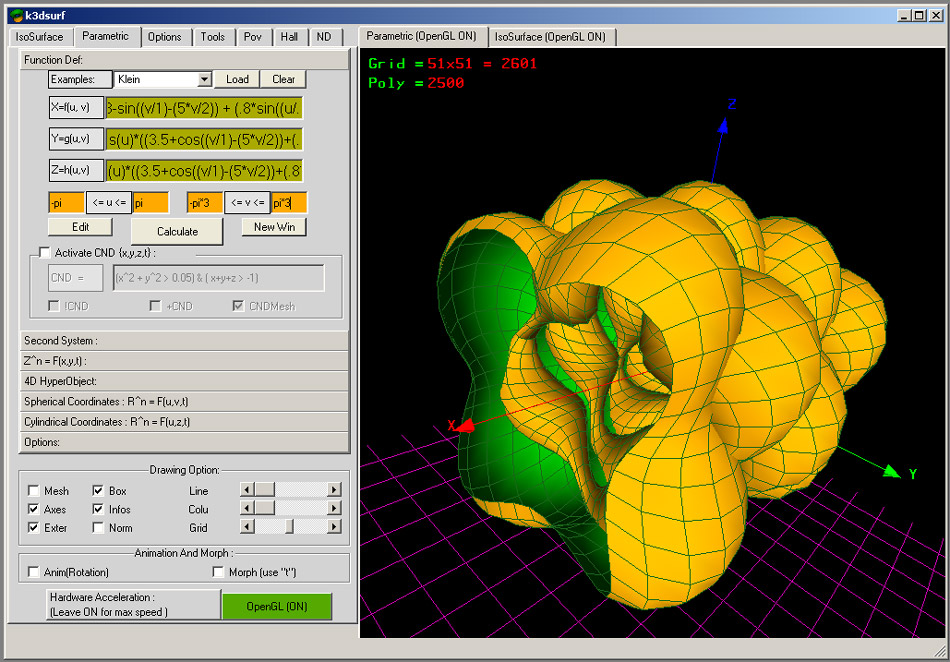Disable the Box drawing option
The width and height of the screenshot is (950, 662).
click(x=98, y=491)
